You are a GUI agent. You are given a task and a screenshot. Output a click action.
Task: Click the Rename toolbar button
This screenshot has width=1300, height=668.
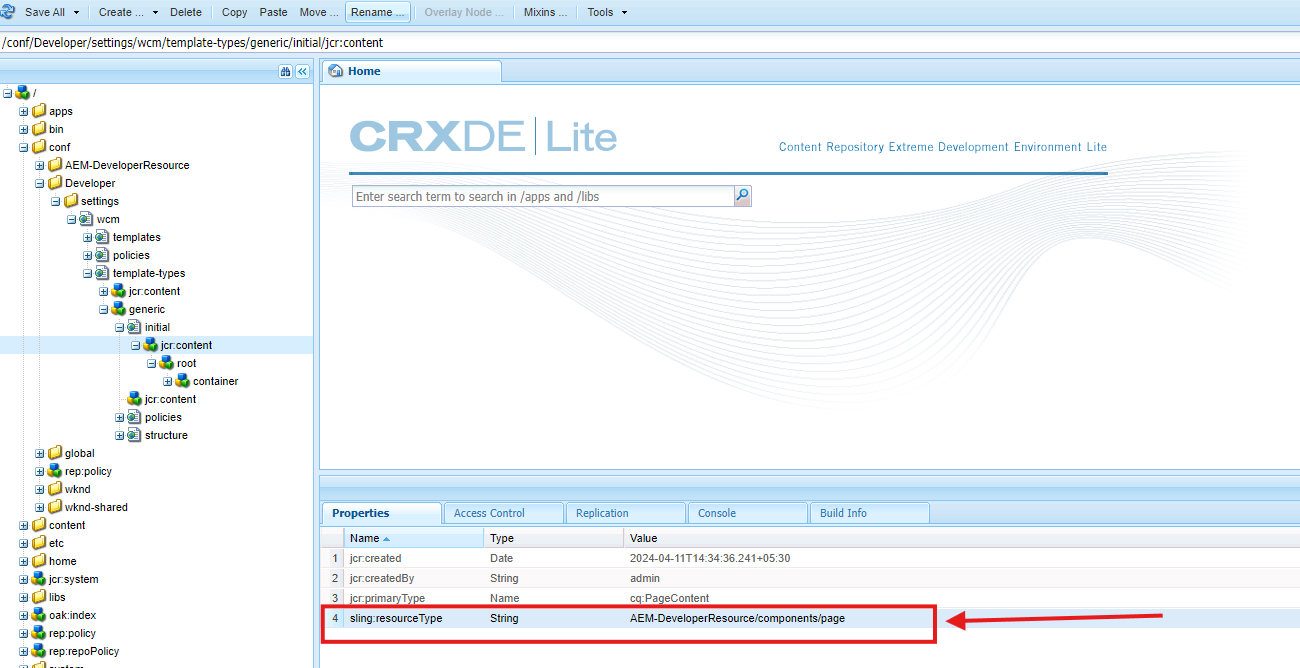(x=378, y=12)
